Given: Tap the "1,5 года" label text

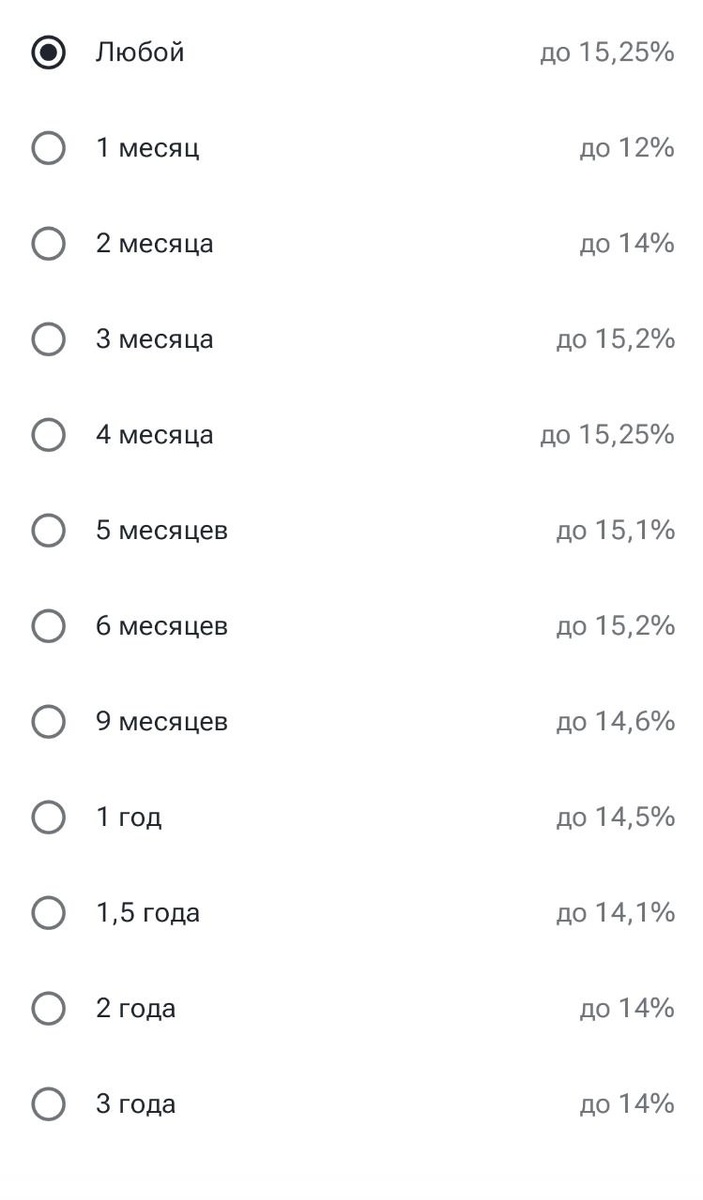Looking at the screenshot, I should click(148, 913).
